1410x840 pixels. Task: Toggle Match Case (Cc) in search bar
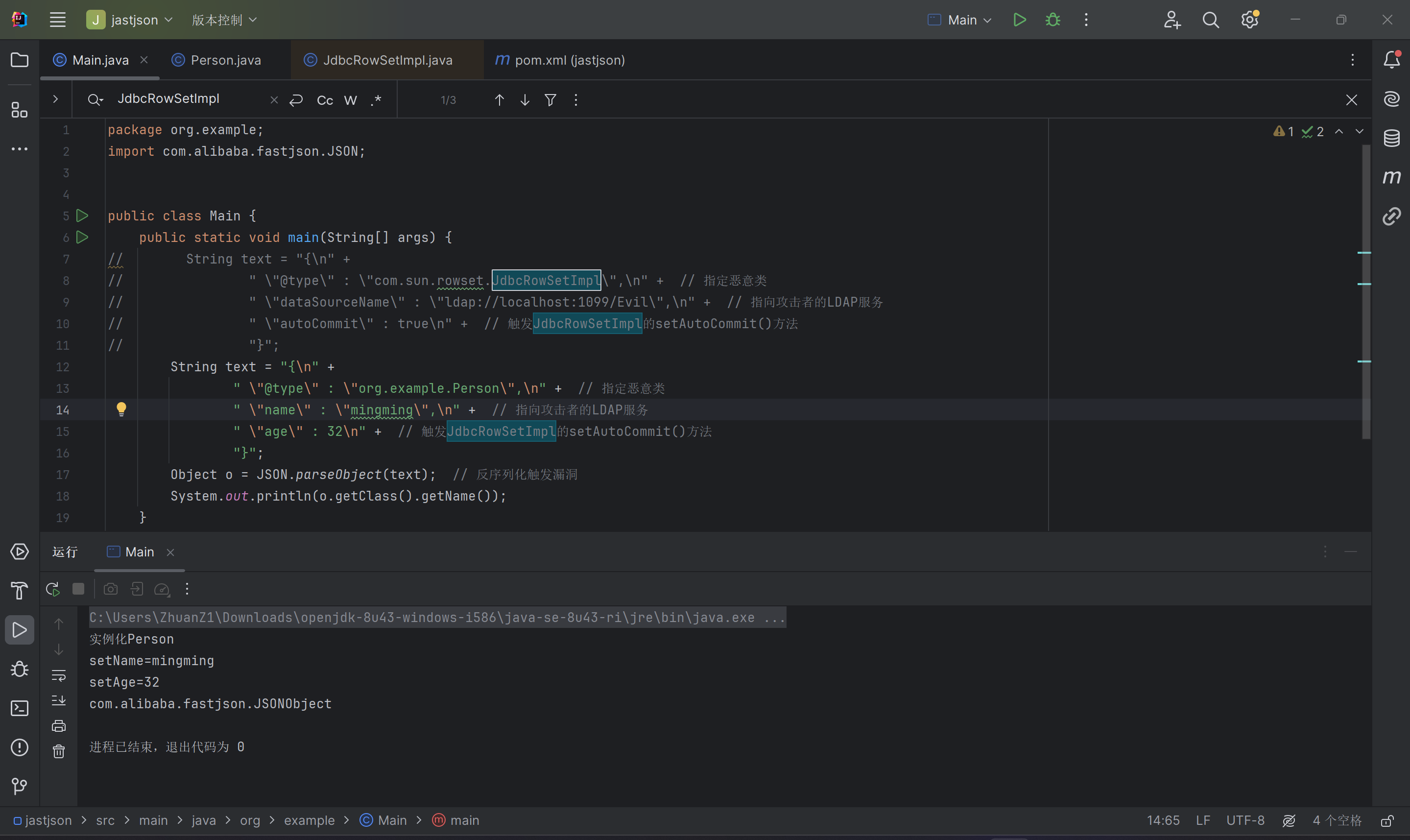[x=325, y=100]
